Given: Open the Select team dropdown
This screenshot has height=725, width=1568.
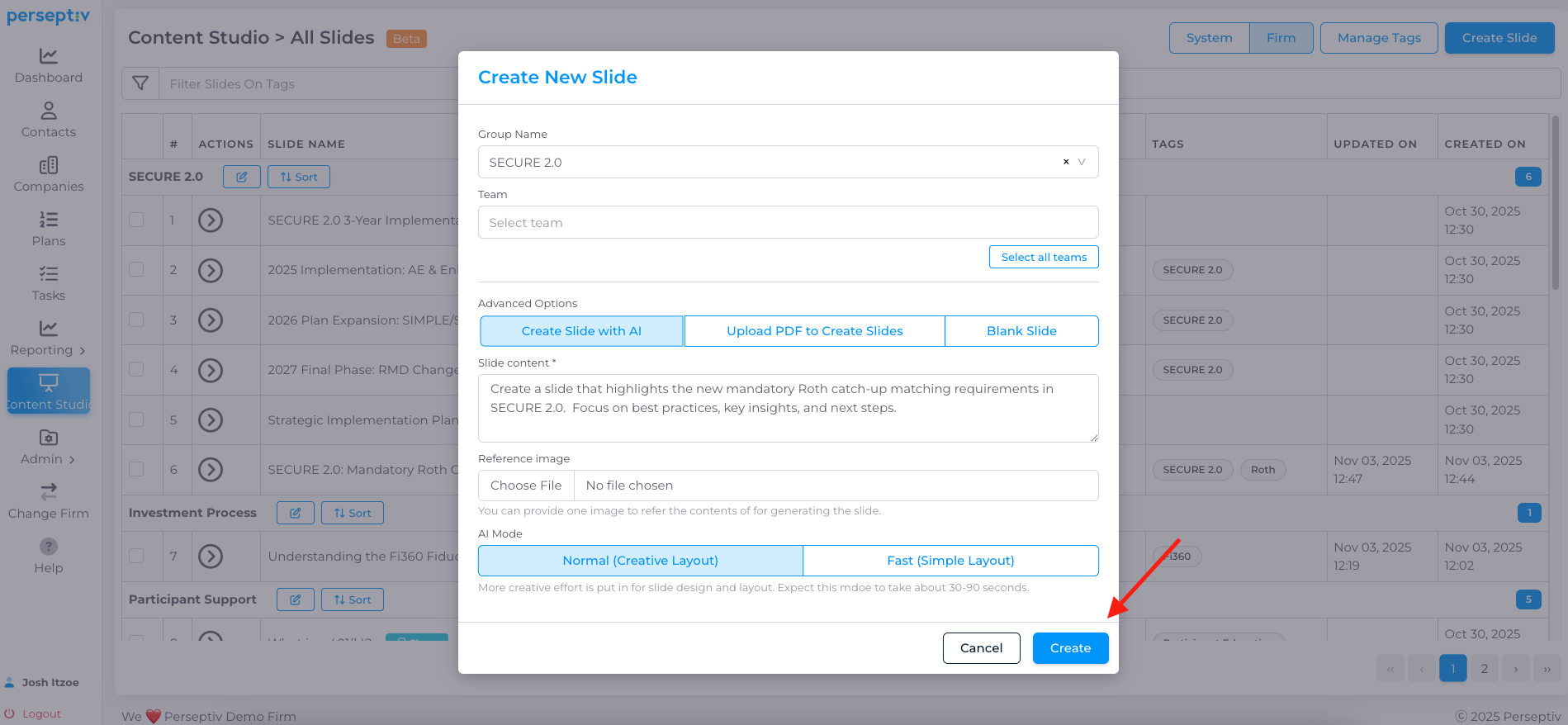Looking at the screenshot, I should coord(788,222).
